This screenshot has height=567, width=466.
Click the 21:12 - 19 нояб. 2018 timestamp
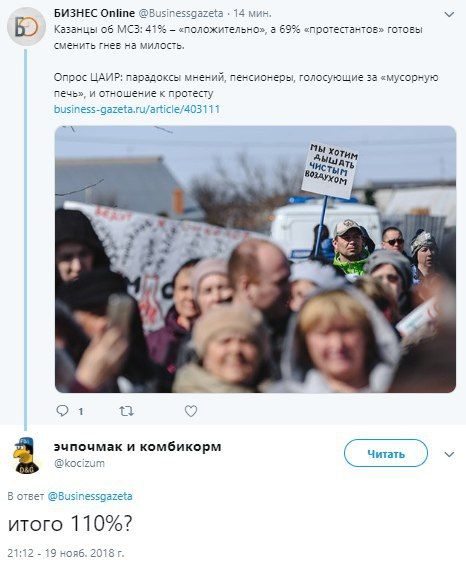[x=66, y=553]
